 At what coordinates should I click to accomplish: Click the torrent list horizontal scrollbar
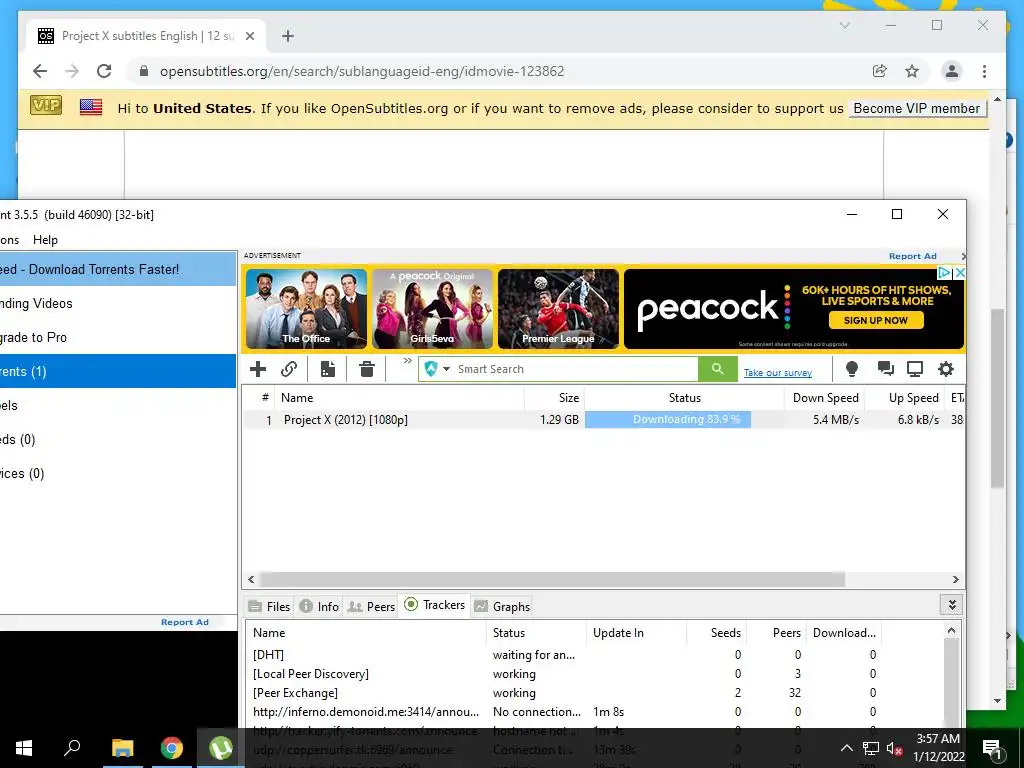552,579
